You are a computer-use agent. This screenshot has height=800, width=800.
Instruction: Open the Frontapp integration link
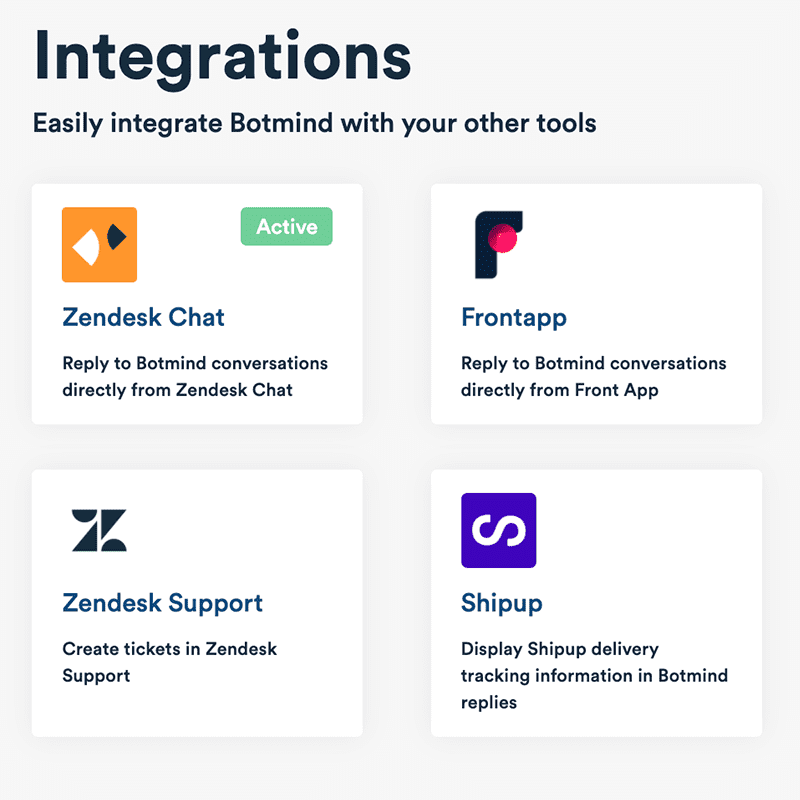(x=514, y=317)
